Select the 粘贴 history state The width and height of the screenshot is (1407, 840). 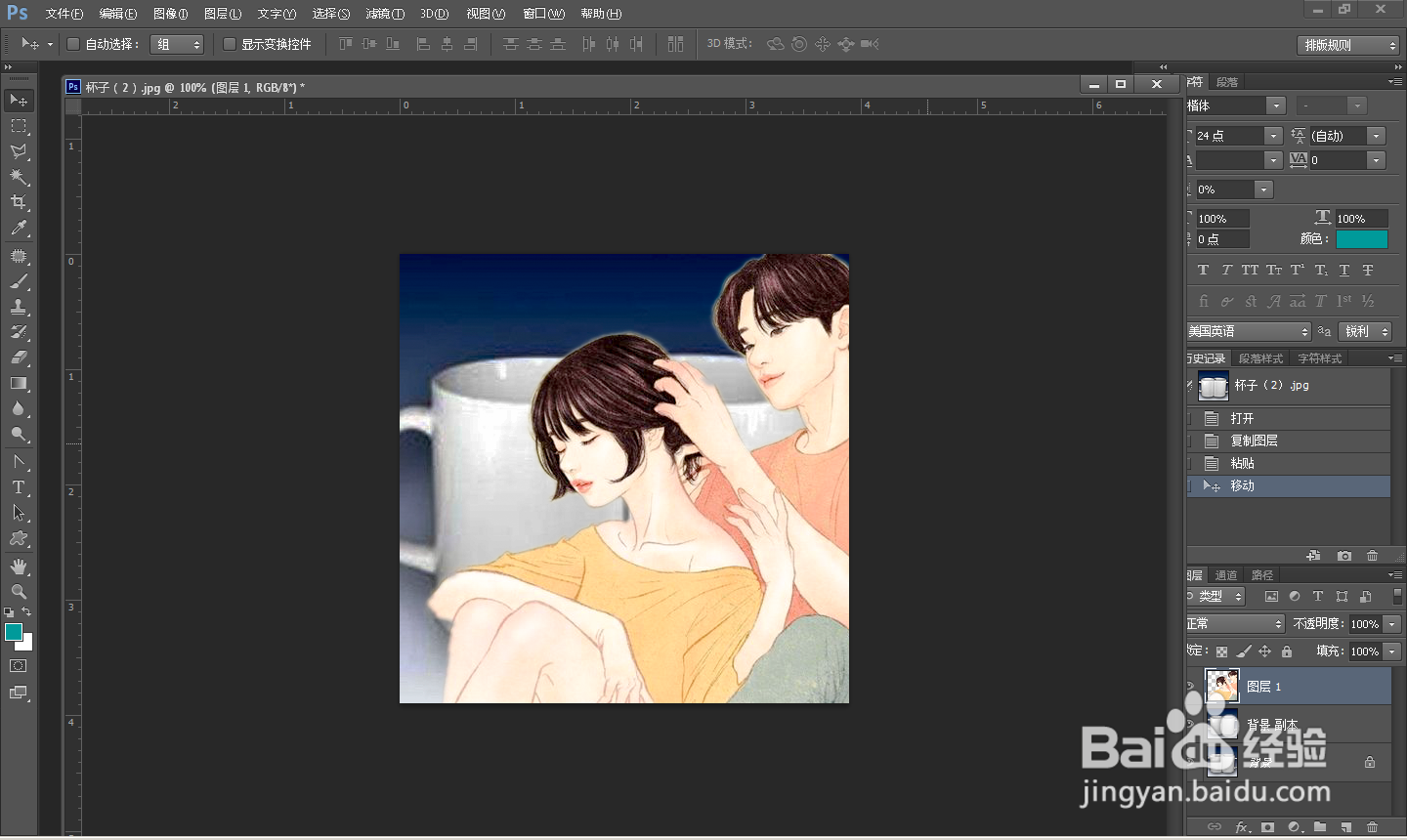pyautogui.click(x=1288, y=463)
